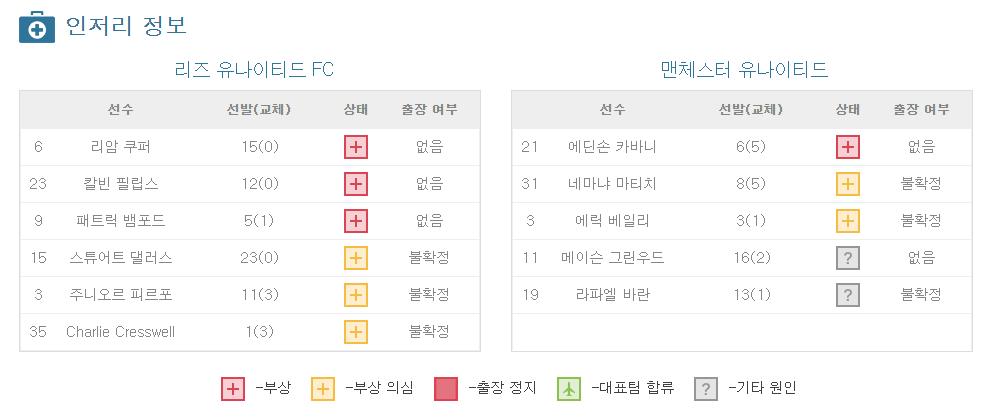The image size is (981, 419).
Task: Click the 리즈 유나이티드 FC team heading
Action: coord(254,69)
